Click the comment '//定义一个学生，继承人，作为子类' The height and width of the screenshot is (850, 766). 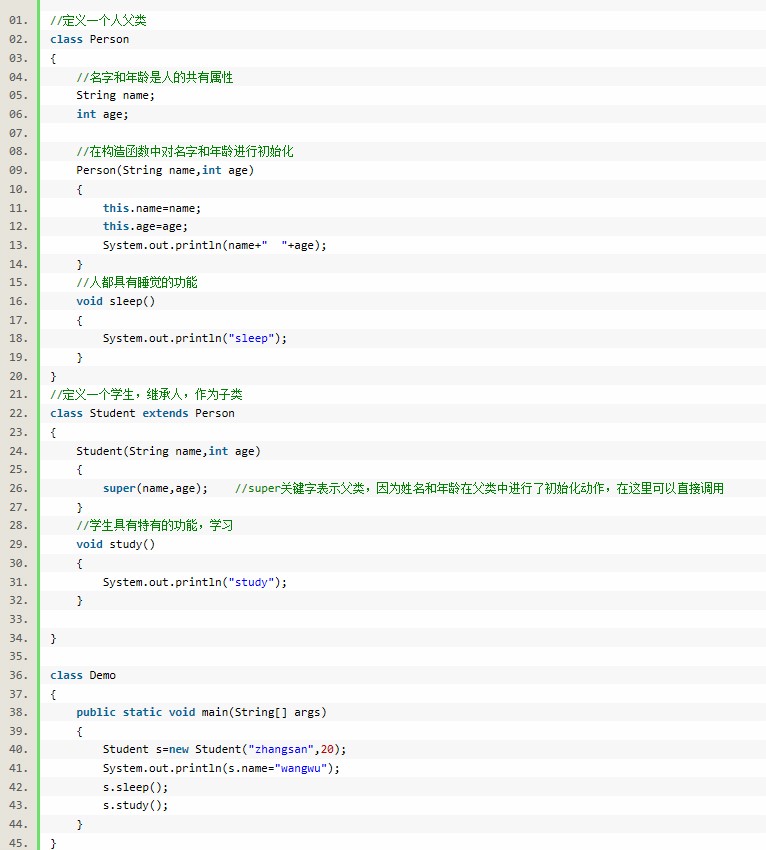point(146,395)
